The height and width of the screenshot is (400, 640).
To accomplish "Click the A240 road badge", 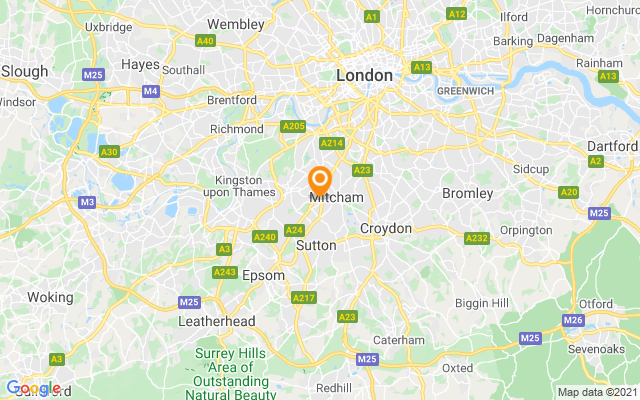I will pyautogui.click(x=265, y=237).
